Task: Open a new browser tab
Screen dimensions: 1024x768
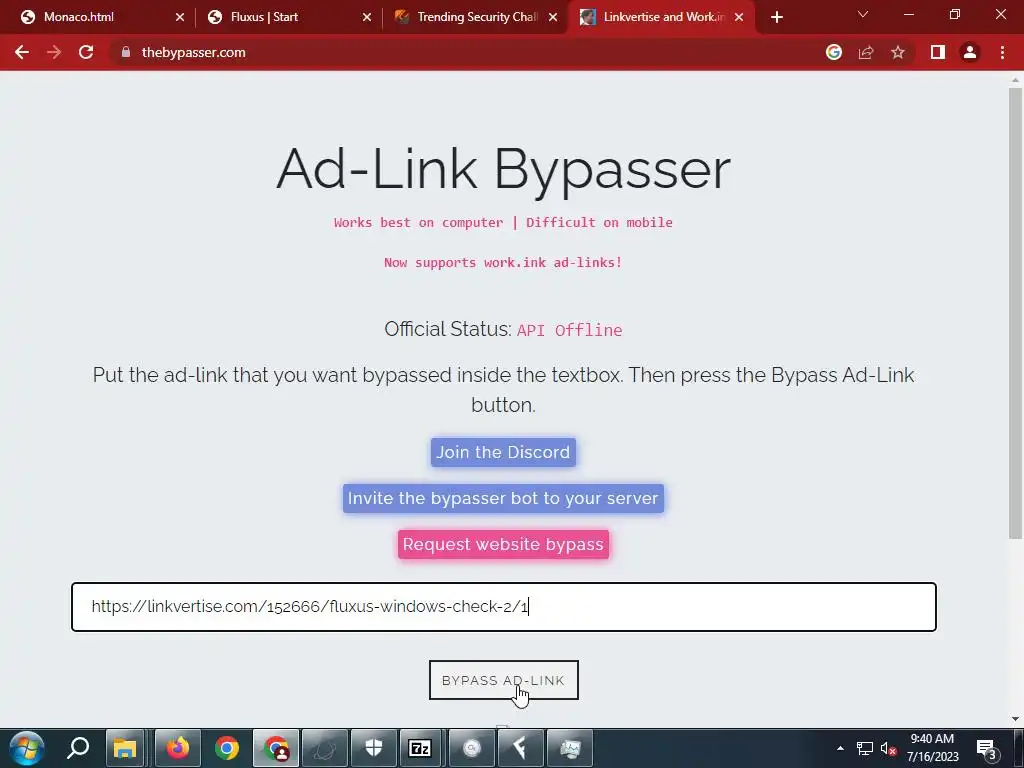Action: 776,17
